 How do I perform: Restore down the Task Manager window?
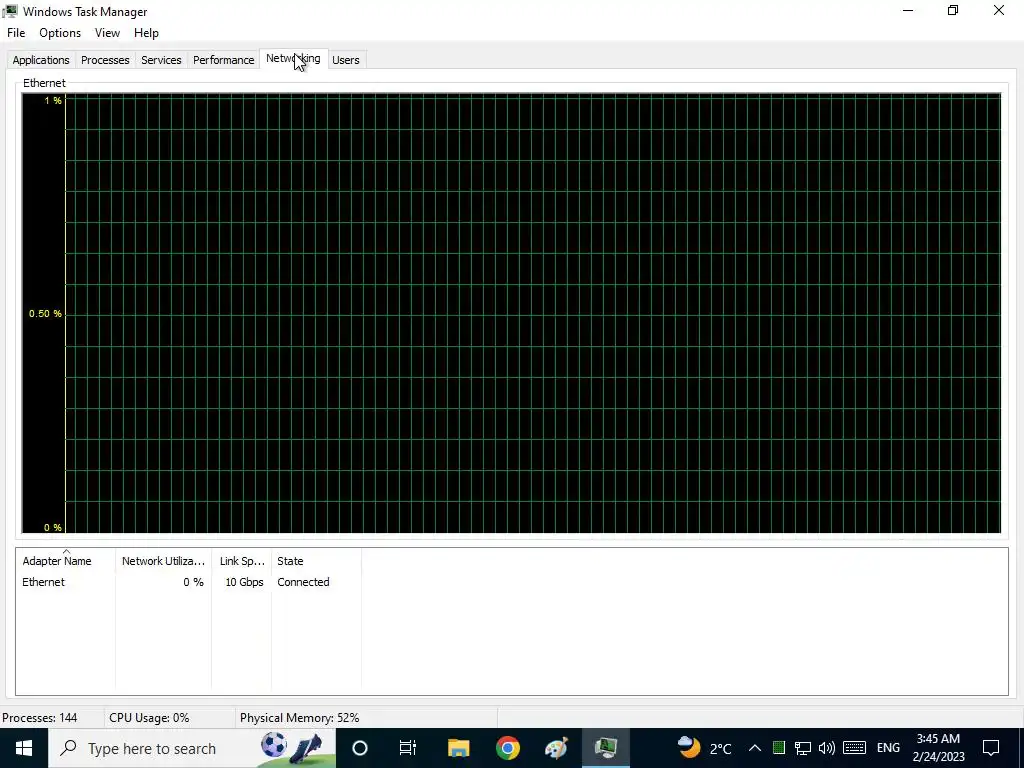(x=953, y=10)
